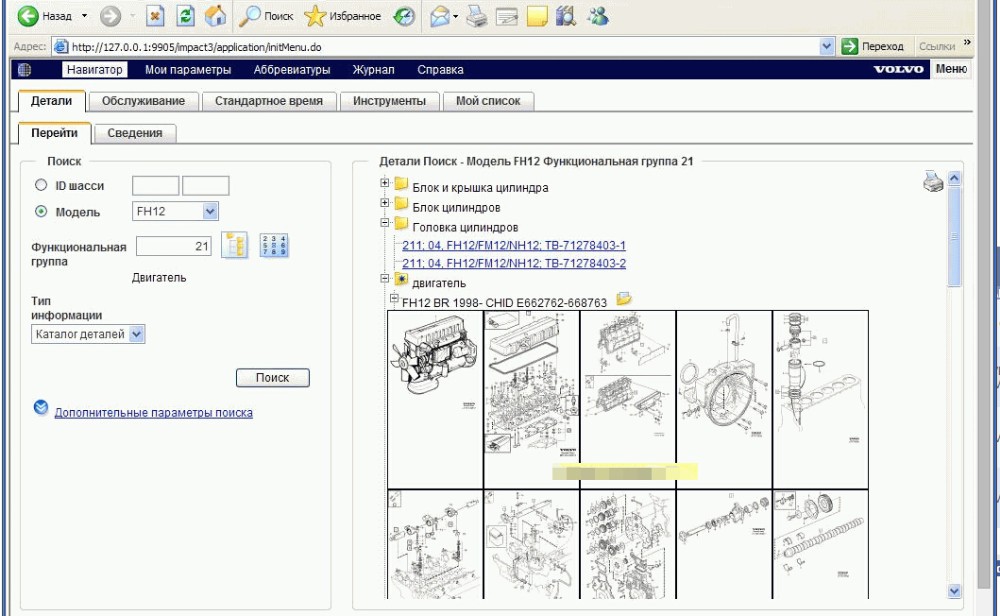
Task: Open the Навигатор menu item
Action: point(94,70)
